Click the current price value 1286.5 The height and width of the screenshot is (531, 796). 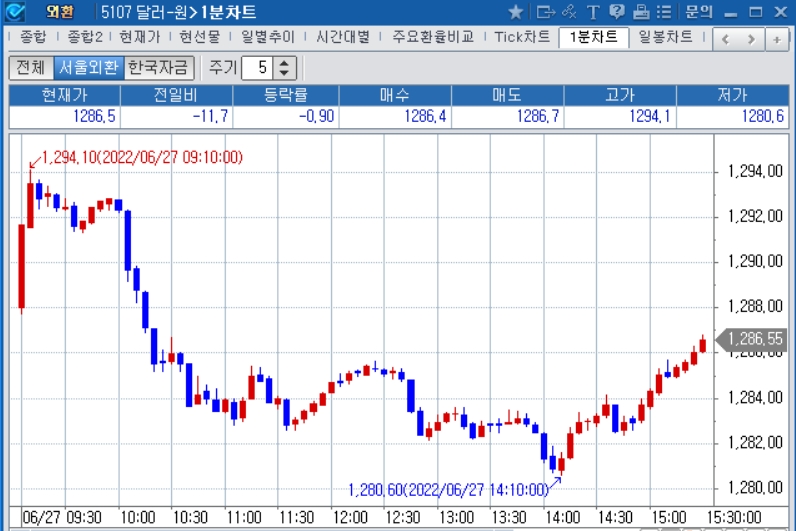click(x=94, y=116)
